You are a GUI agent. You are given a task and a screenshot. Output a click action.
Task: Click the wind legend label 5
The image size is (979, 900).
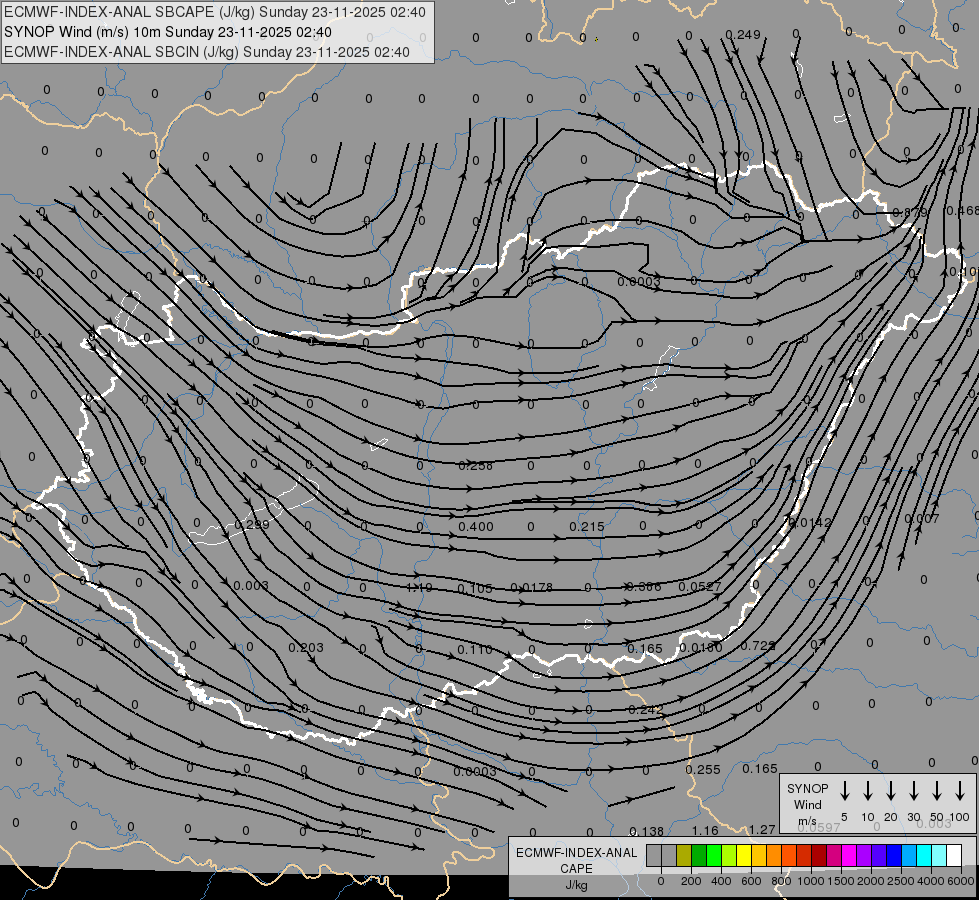pyautogui.click(x=844, y=817)
